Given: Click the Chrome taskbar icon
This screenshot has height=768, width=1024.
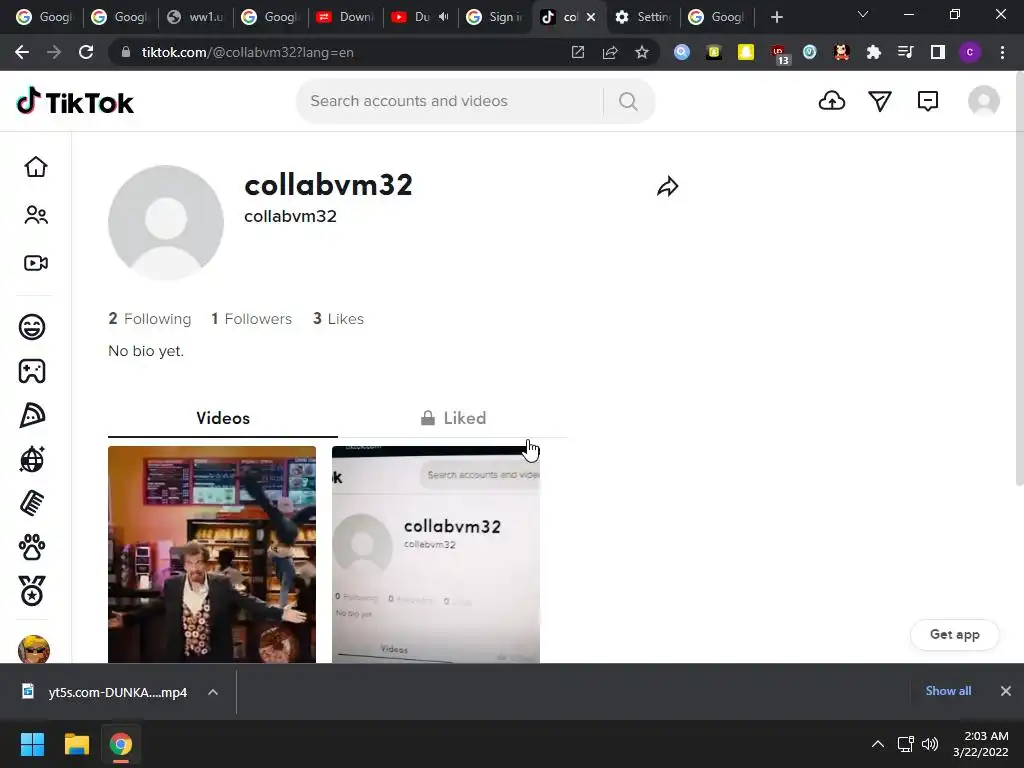Looking at the screenshot, I should [120, 744].
